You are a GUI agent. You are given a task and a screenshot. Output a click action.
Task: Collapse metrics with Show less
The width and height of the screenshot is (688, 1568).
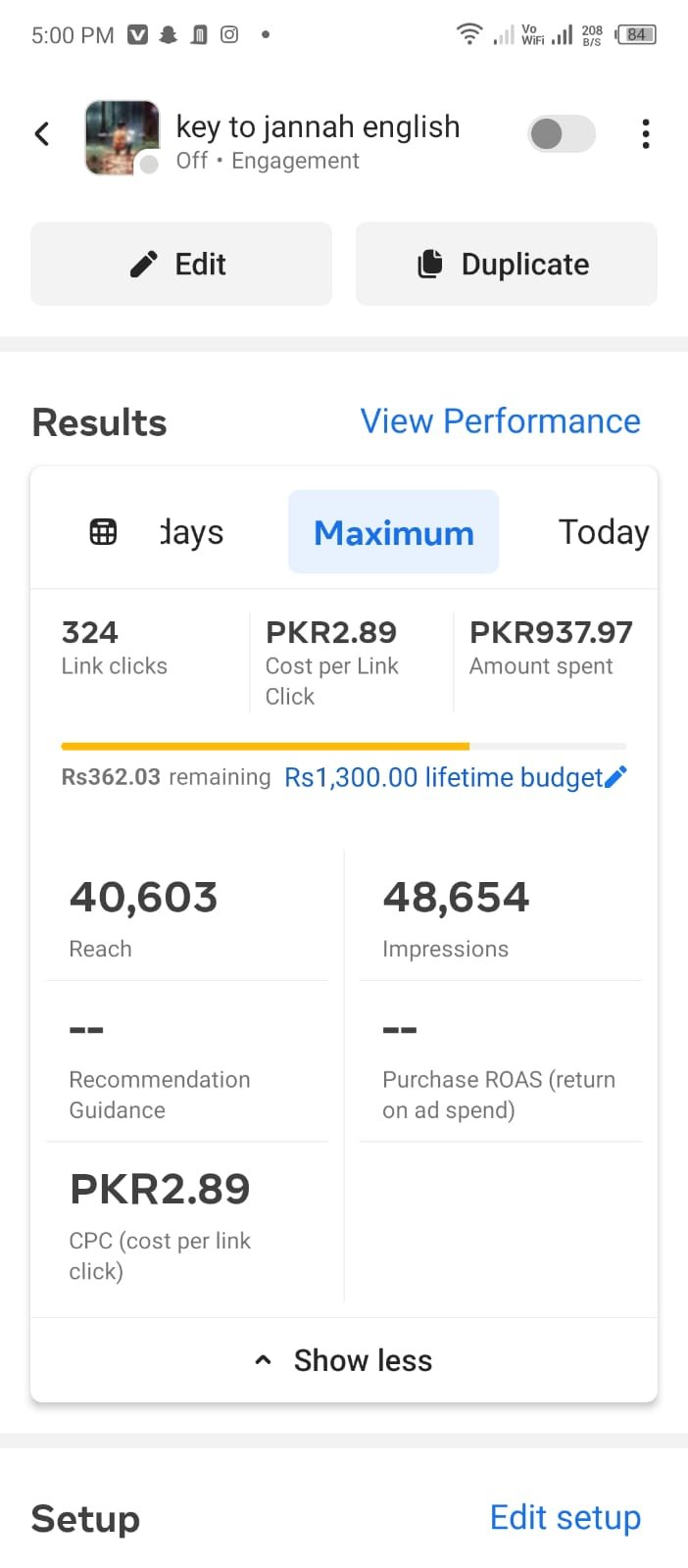(344, 1360)
